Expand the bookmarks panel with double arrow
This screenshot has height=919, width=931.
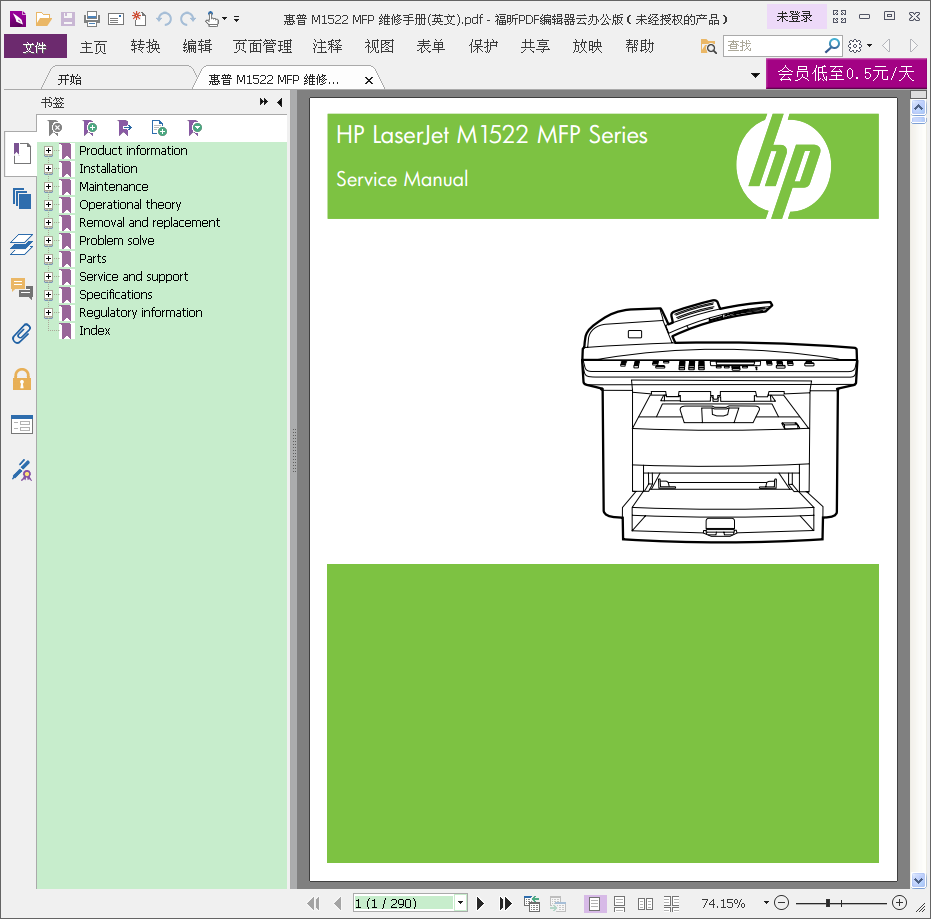264,102
